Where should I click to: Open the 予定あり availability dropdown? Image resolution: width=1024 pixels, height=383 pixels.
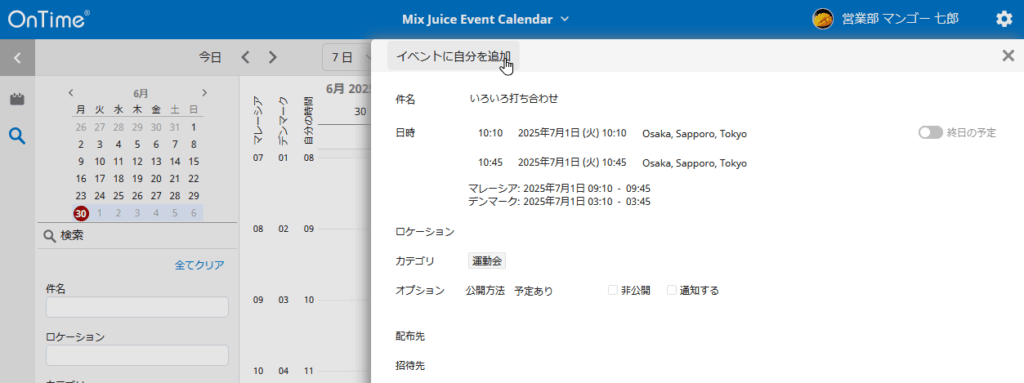coord(534,291)
